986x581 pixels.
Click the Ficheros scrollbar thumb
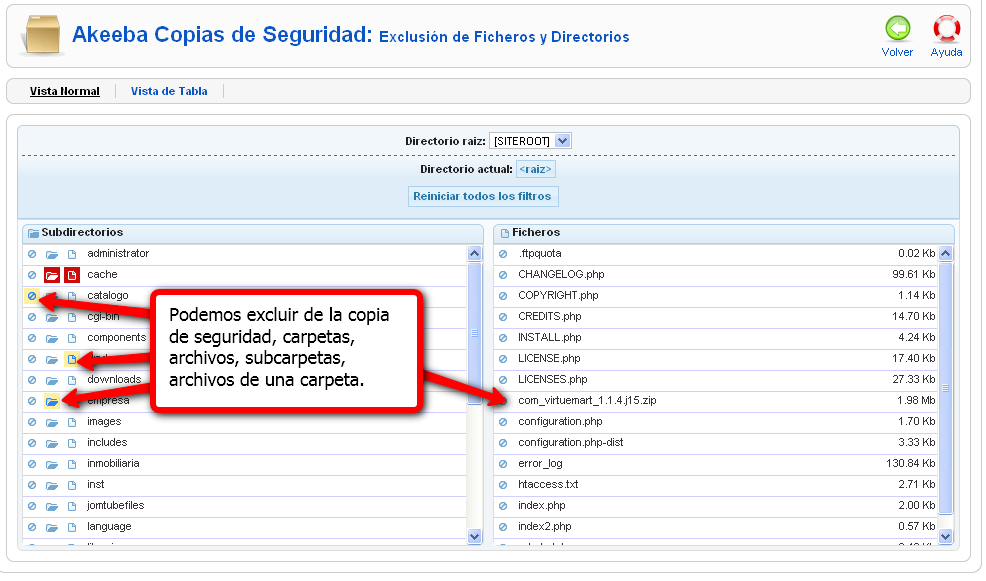click(x=947, y=389)
